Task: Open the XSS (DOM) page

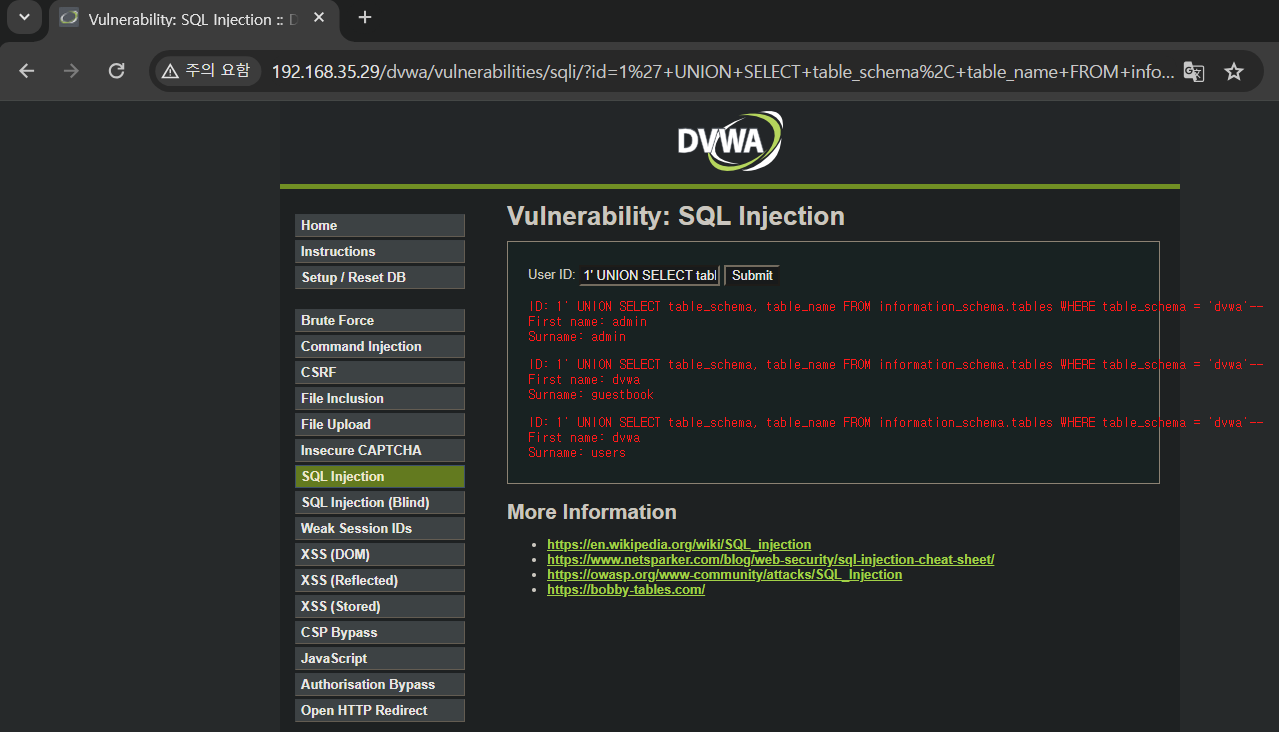Action: 380,554
